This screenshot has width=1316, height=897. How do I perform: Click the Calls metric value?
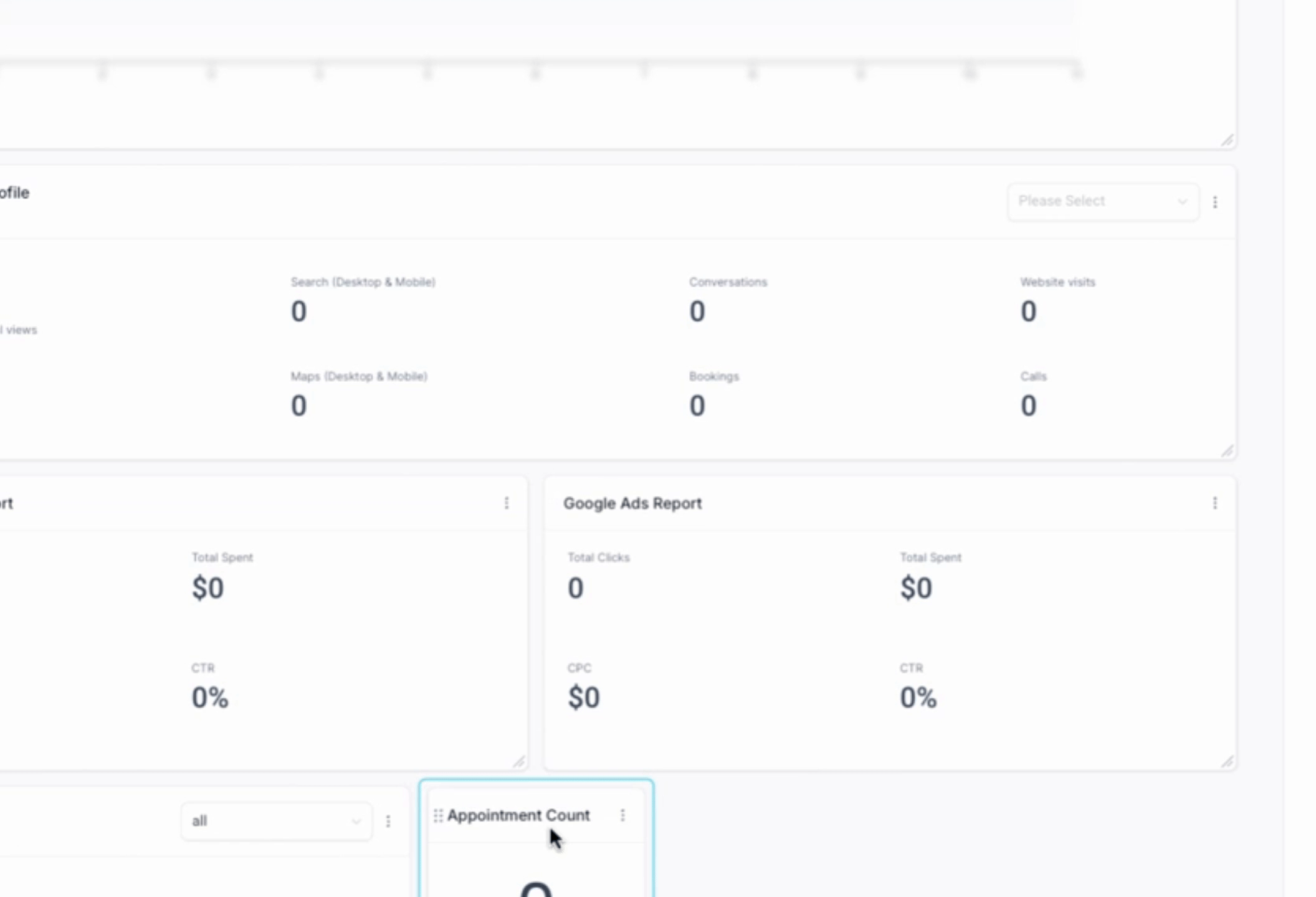click(x=1028, y=406)
